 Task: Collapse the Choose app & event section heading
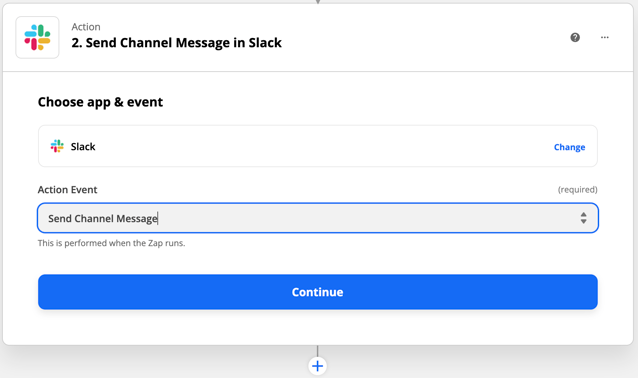100,102
